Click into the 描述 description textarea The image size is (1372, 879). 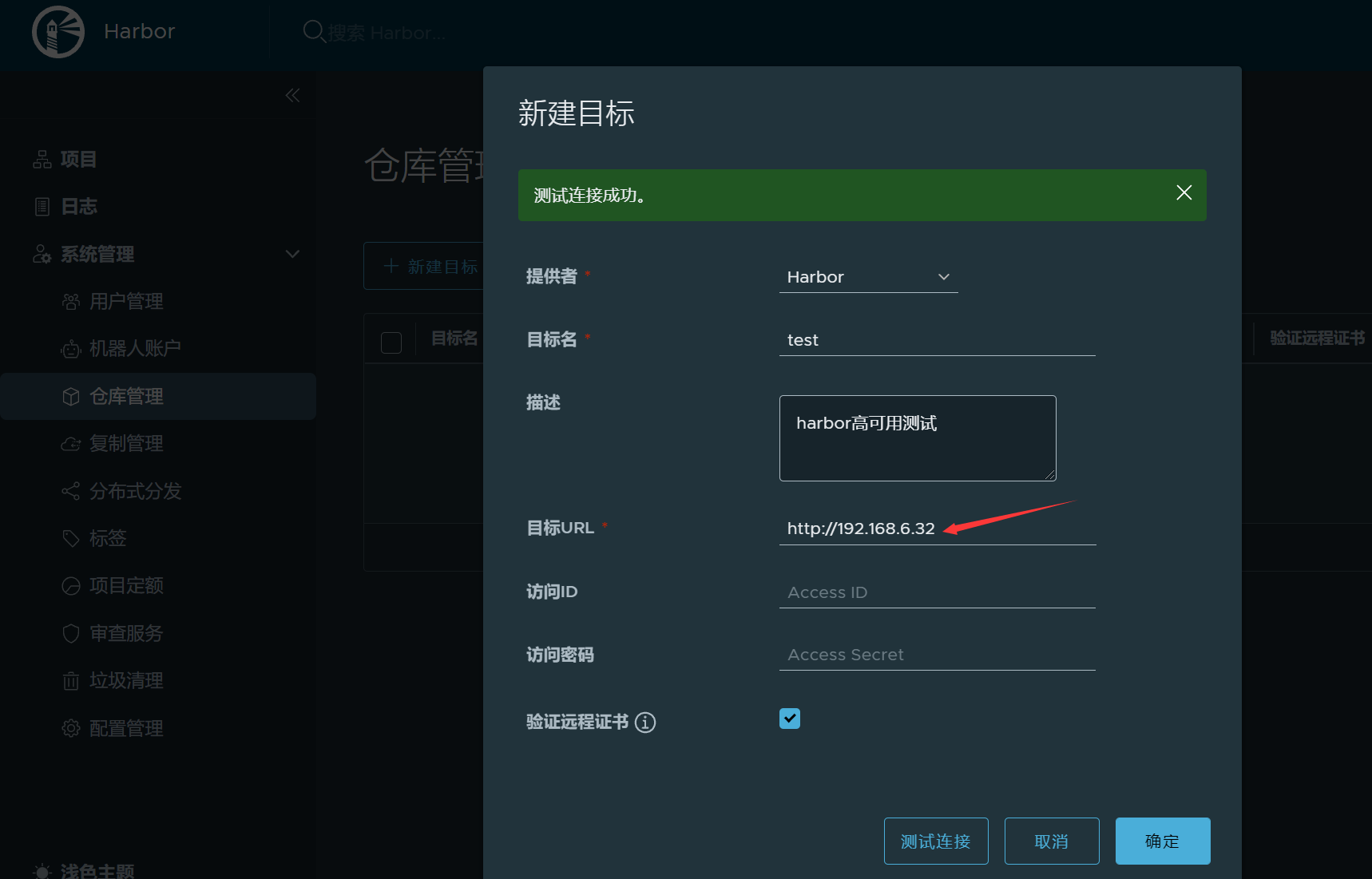pos(918,438)
